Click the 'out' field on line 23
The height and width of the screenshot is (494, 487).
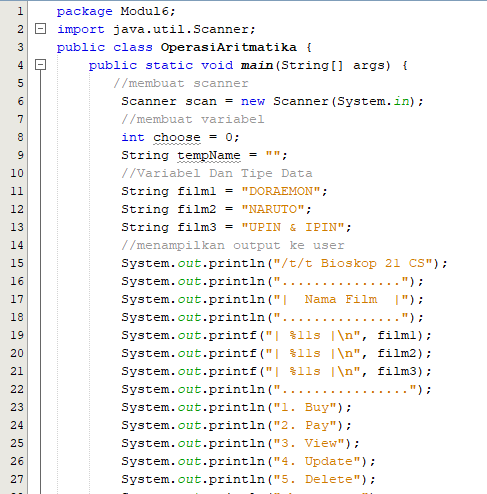tap(189, 407)
